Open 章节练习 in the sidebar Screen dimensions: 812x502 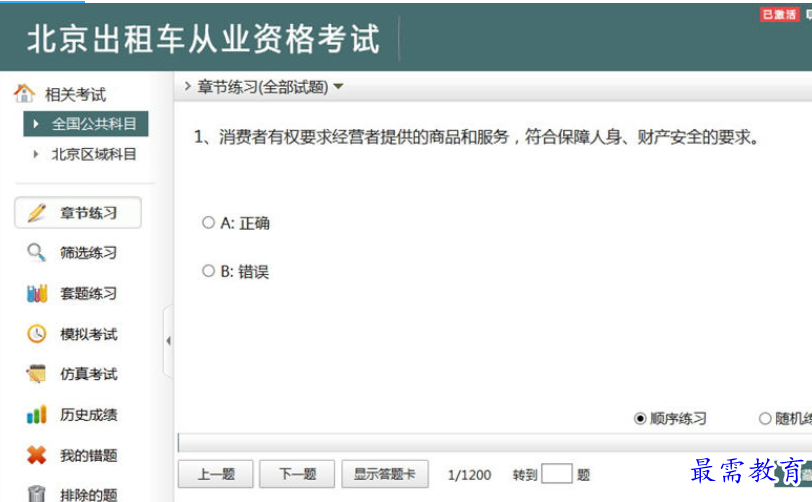click(78, 212)
